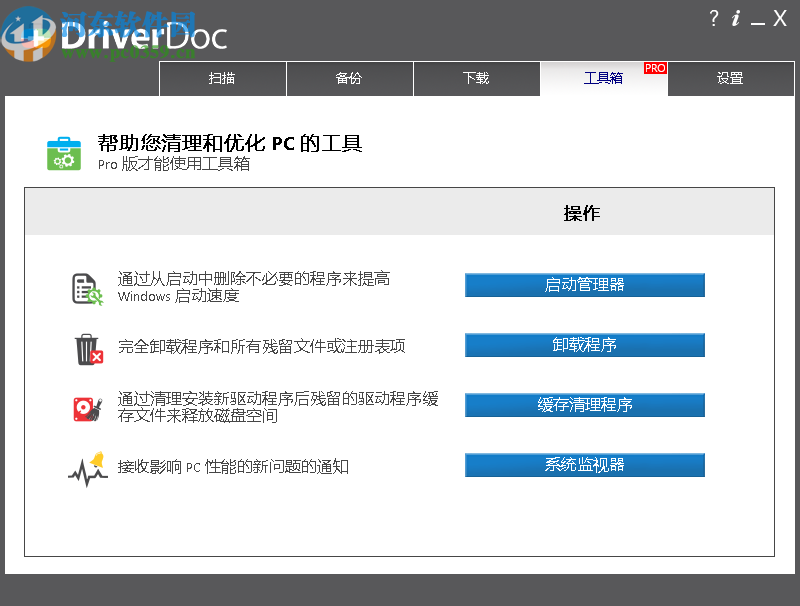Click the 卸载程序 button
The height and width of the screenshot is (606, 800).
click(584, 345)
